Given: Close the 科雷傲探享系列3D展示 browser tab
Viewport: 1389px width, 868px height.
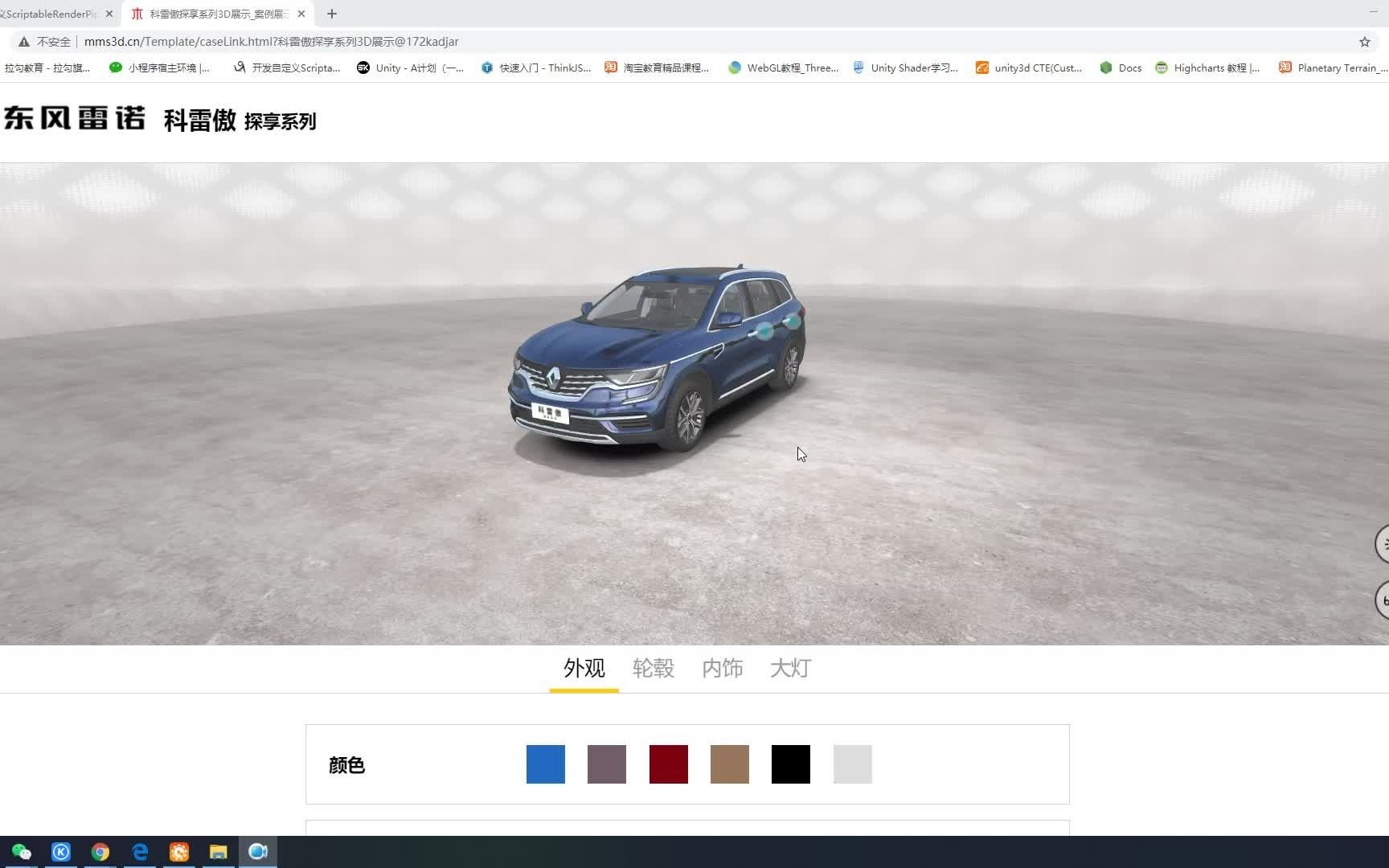Looking at the screenshot, I should pyautogui.click(x=301, y=14).
